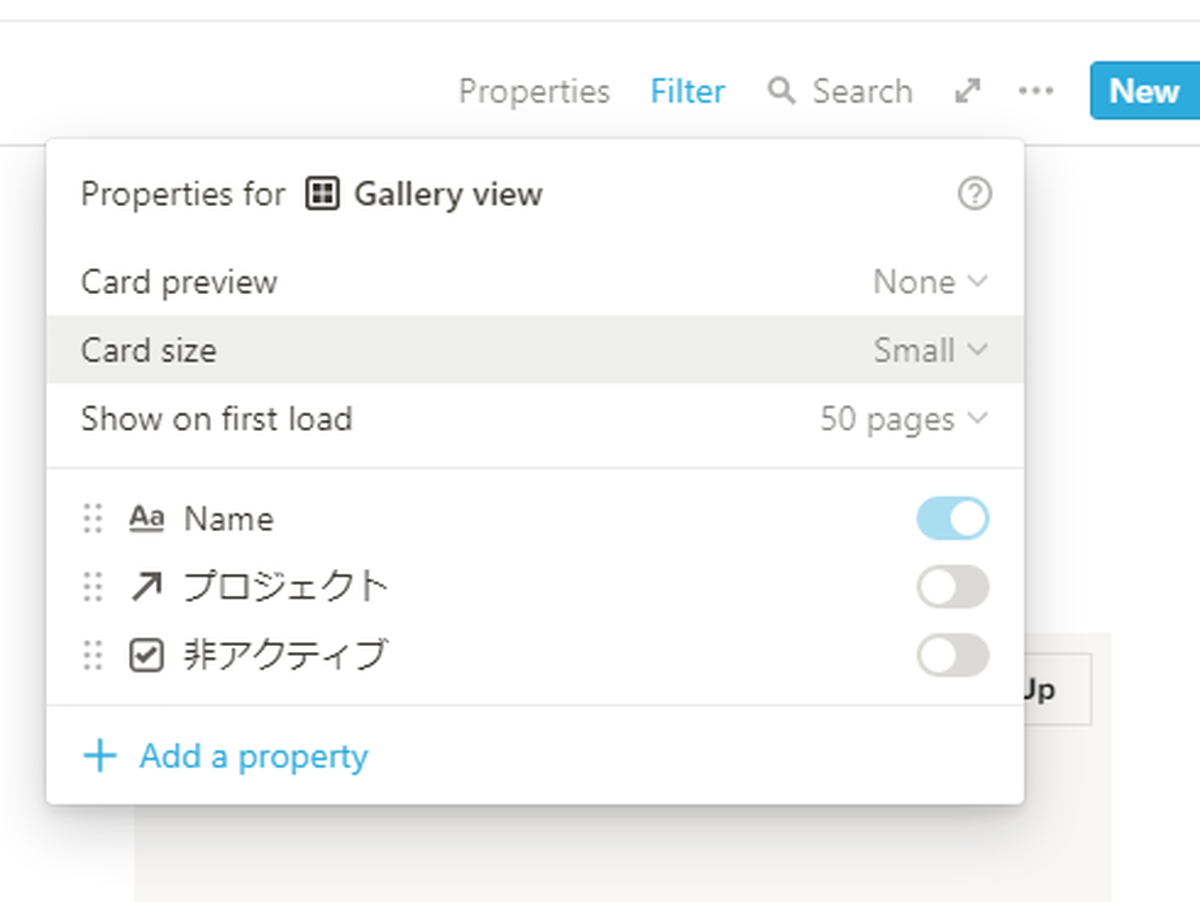
Task: Enable the プロジェクト property toggle
Action: click(x=953, y=587)
